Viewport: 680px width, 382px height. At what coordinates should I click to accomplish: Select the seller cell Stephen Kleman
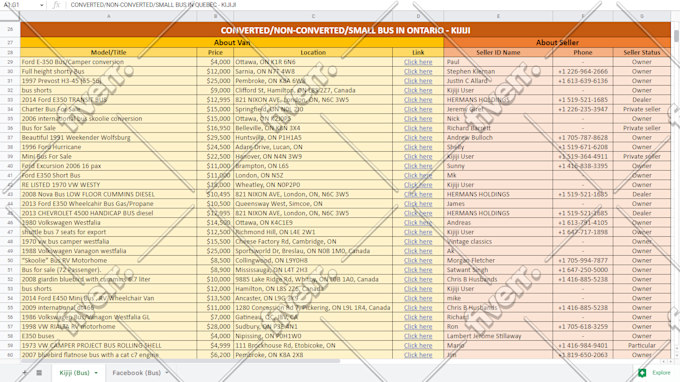pos(498,72)
